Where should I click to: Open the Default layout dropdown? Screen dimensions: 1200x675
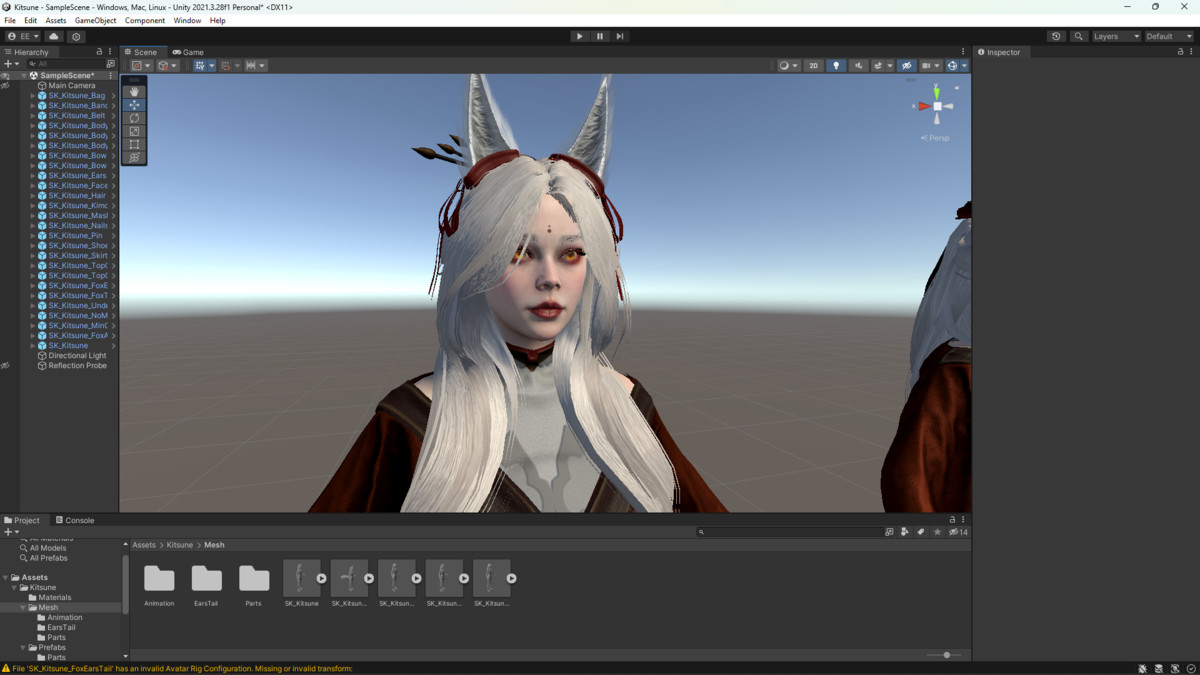1168,36
